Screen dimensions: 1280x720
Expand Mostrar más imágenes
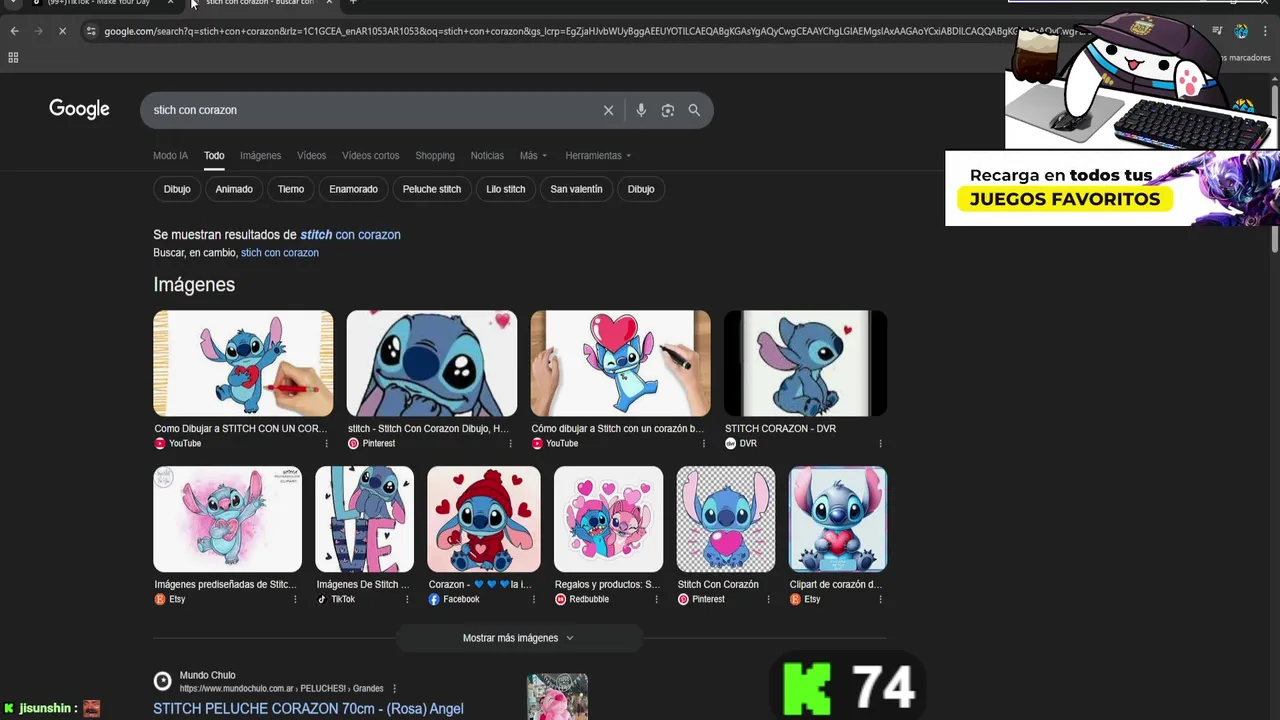tap(518, 638)
